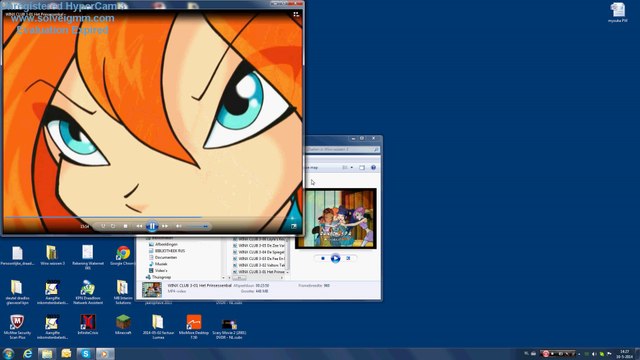Image resolution: width=640 pixels, height=360 pixels.
Task: Open the taskbar clock and date
Action: pyautogui.click(x=624, y=354)
